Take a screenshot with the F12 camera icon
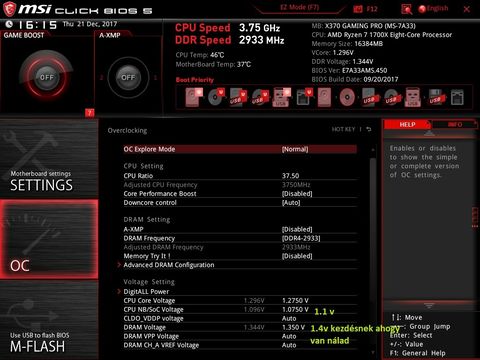Image resolution: width=480 pixels, height=360 pixels. click(358, 9)
